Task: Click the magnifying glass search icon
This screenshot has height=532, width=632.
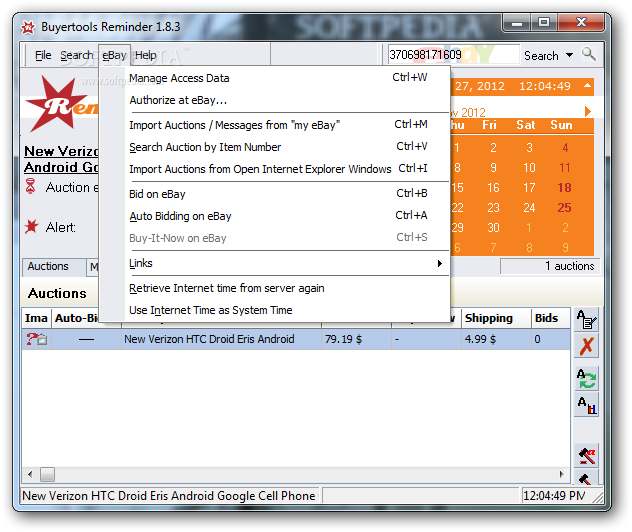Action: click(x=588, y=54)
